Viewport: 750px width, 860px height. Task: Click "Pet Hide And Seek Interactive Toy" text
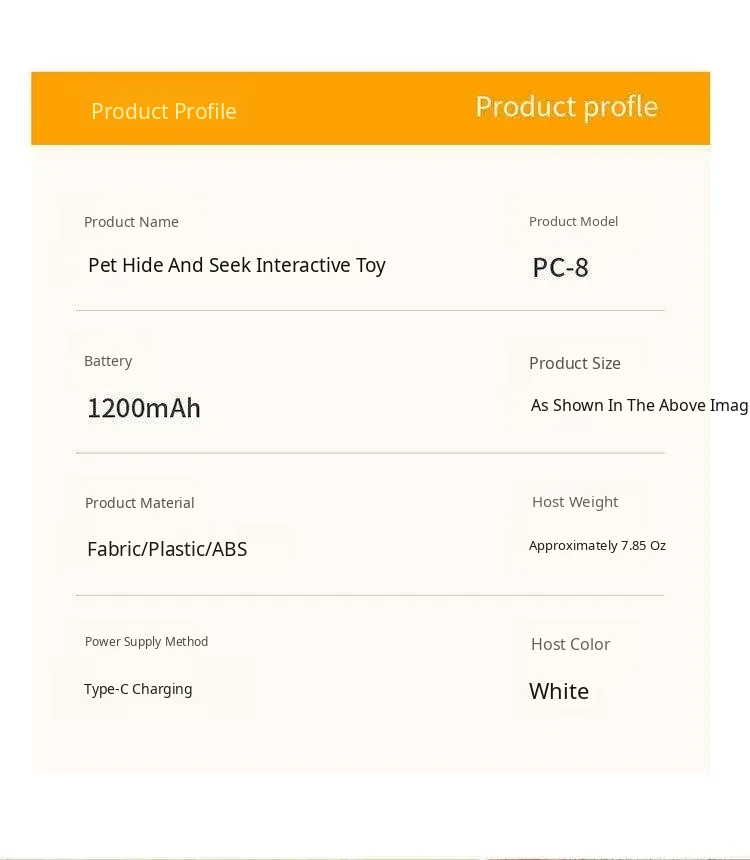pos(237,265)
